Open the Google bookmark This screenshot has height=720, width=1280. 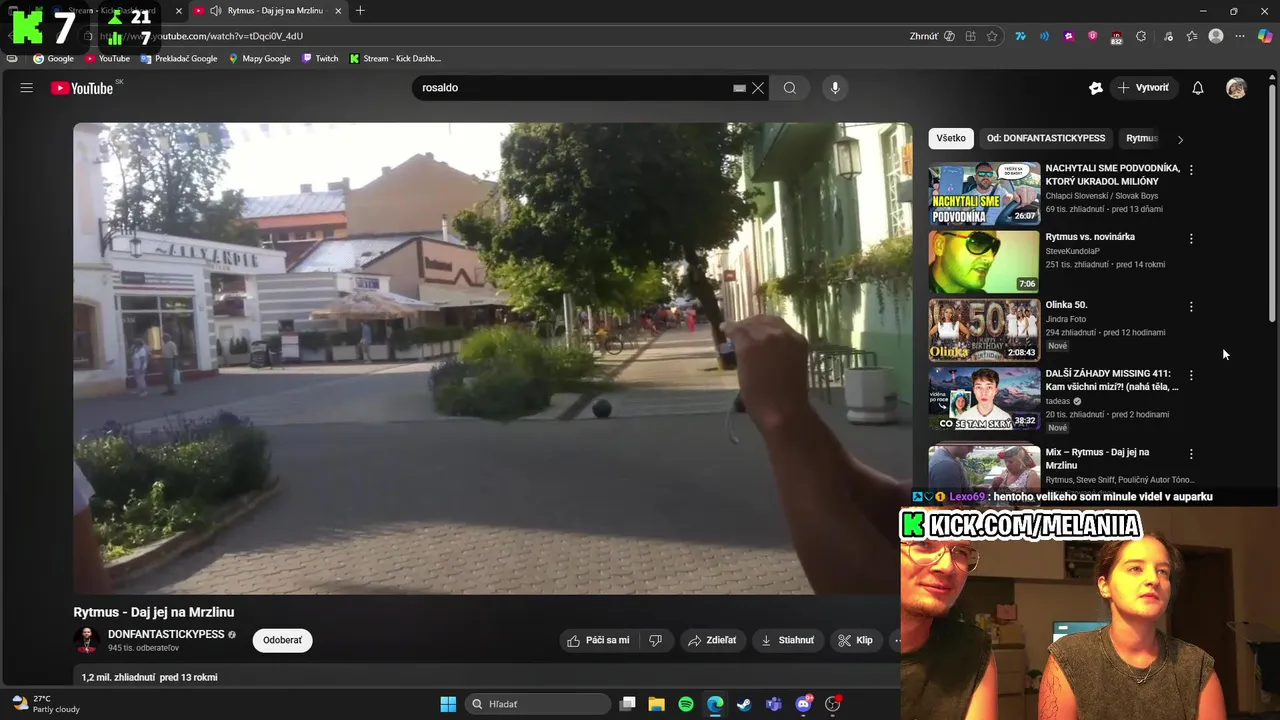click(x=54, y=58)
